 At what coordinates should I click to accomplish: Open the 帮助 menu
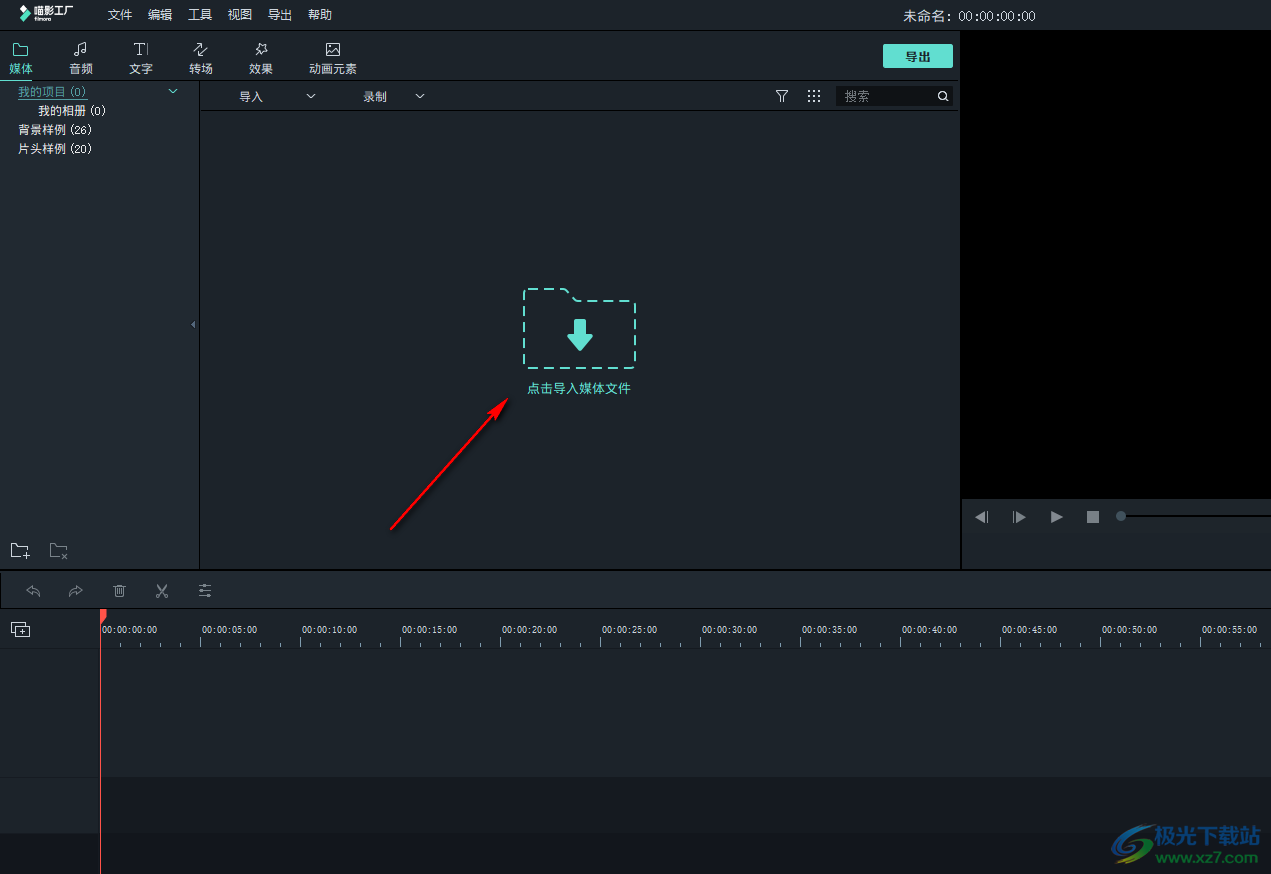(320, 15)
